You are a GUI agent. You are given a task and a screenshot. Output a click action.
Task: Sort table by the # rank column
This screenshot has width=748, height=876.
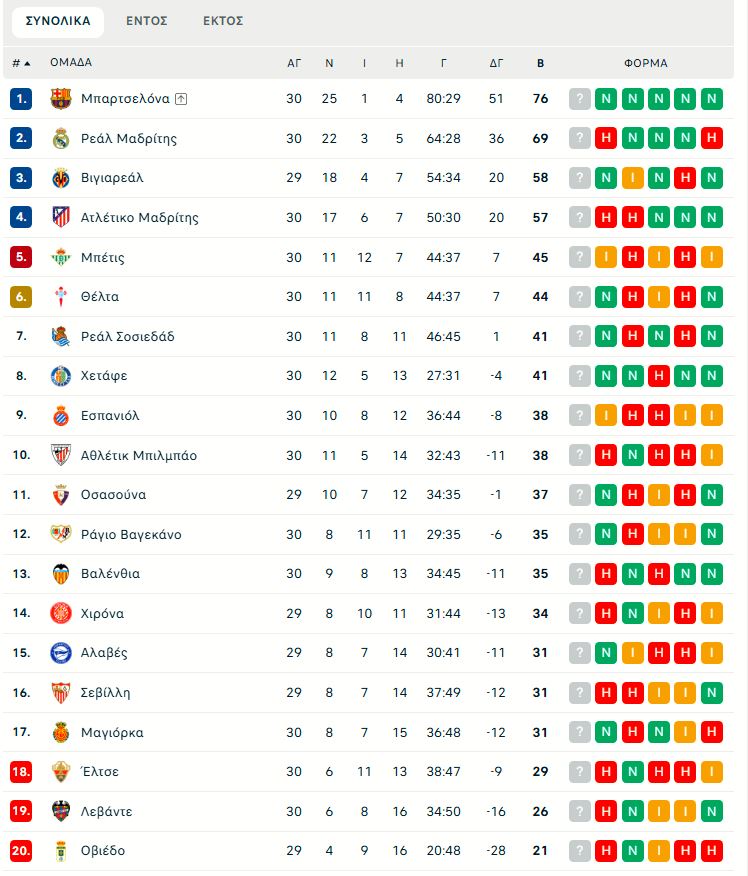(x=21, y=63)
